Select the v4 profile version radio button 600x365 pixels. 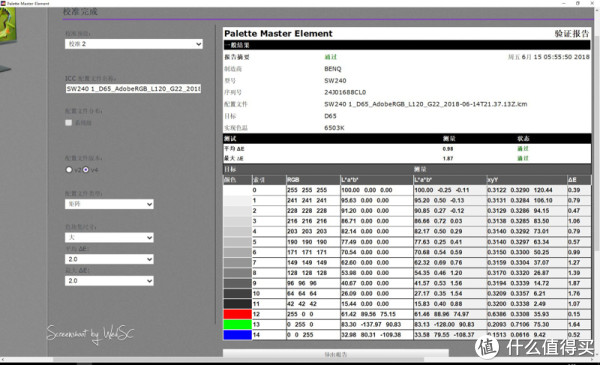click(86, 169)
